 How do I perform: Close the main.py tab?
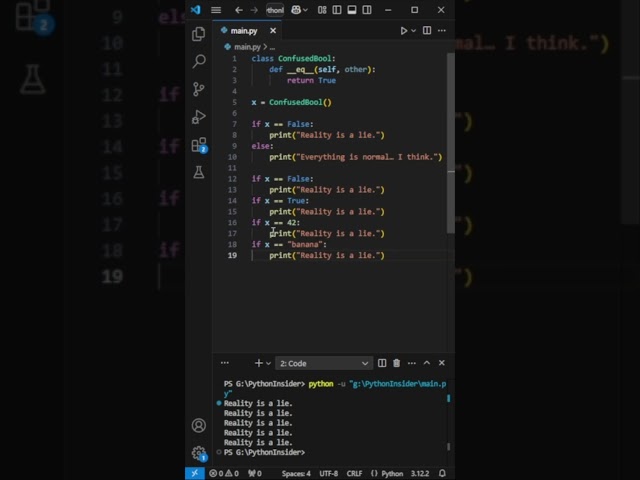click(x=273, y=31)
